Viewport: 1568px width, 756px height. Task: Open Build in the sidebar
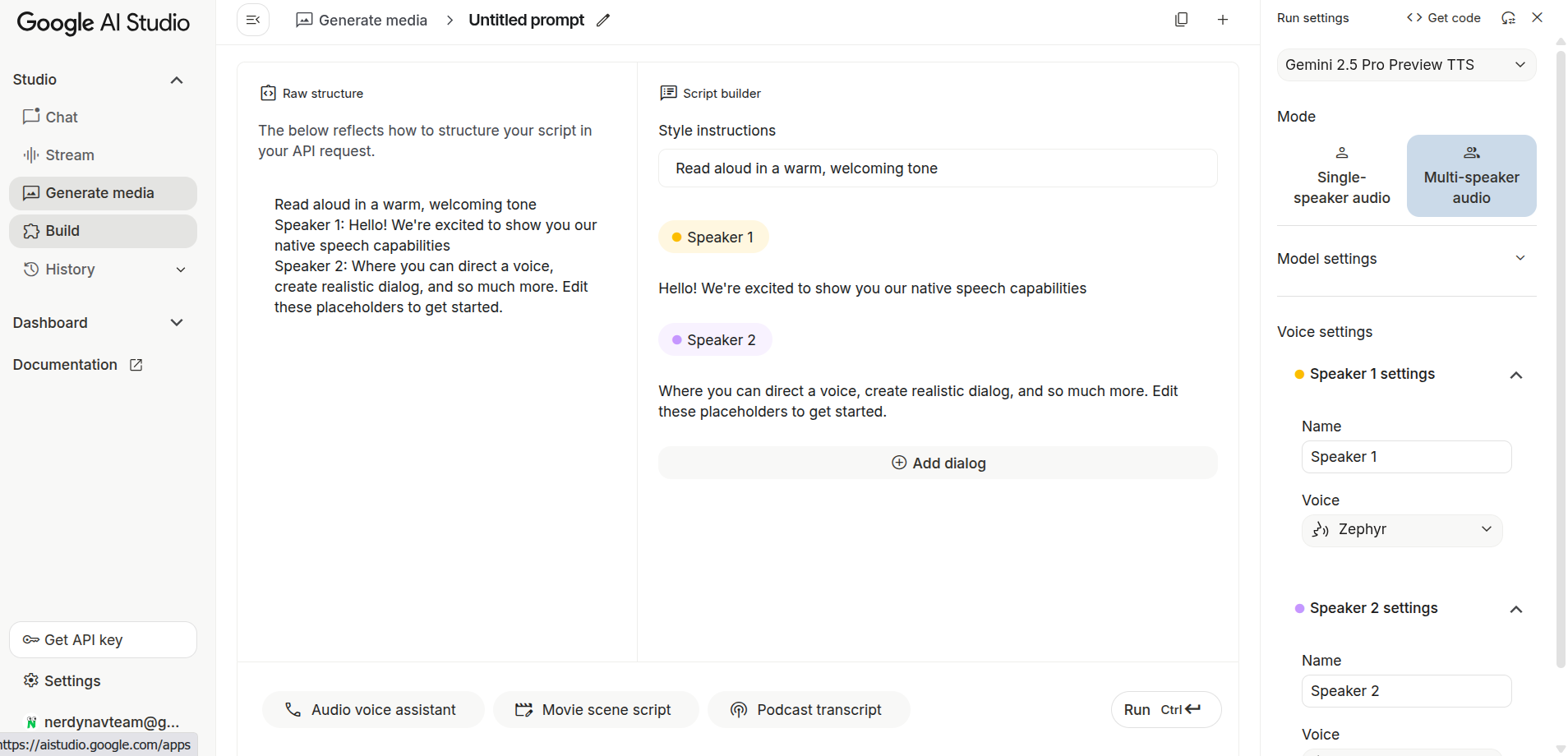pyautogui.click(x=103, y=231)
